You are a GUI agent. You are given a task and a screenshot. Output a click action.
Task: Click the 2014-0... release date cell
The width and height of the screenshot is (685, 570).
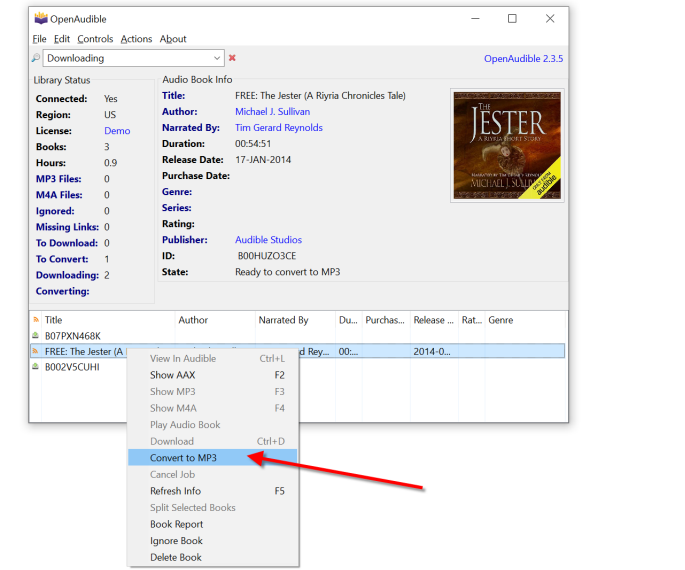(432, 351)
